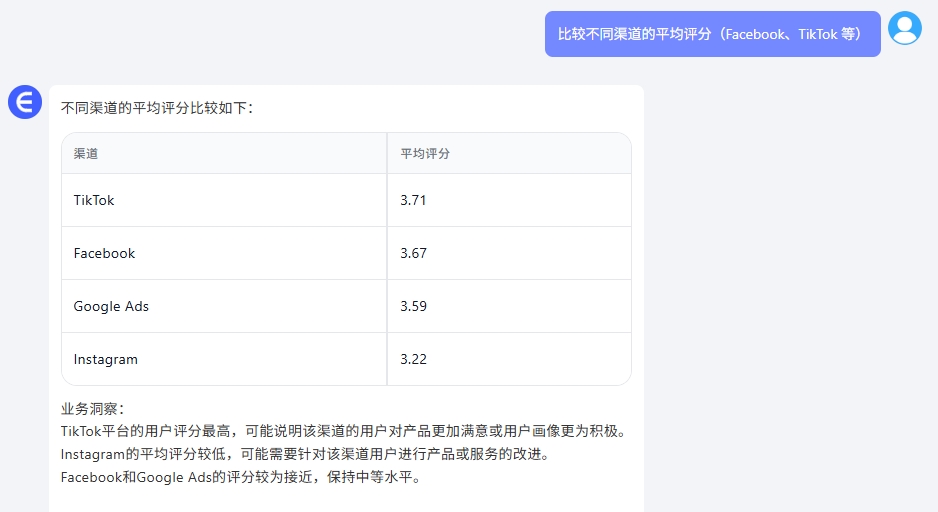Click the 3.67 rating value
Image resolution: width=938 pixels, height=512 pixels.
[x=413, y=253]
